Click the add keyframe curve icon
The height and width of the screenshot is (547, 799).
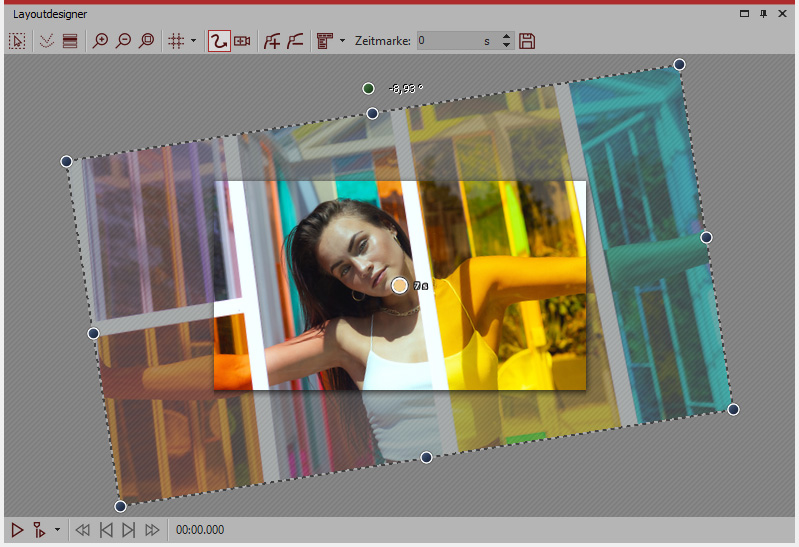coord(272,41)
